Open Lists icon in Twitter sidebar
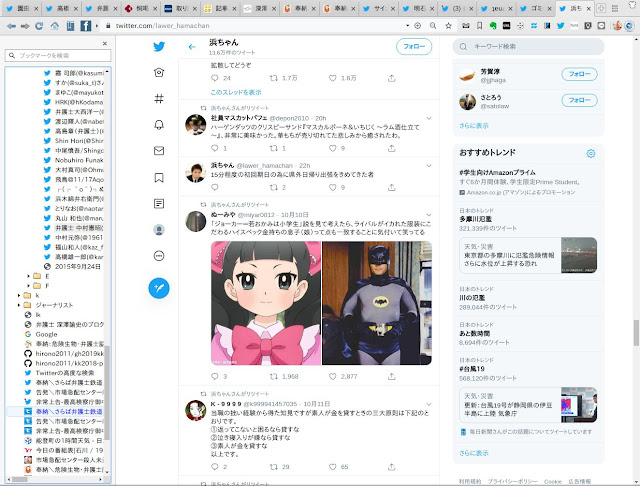640x486 pixels. pyautogui.click(x=159, y=204)
